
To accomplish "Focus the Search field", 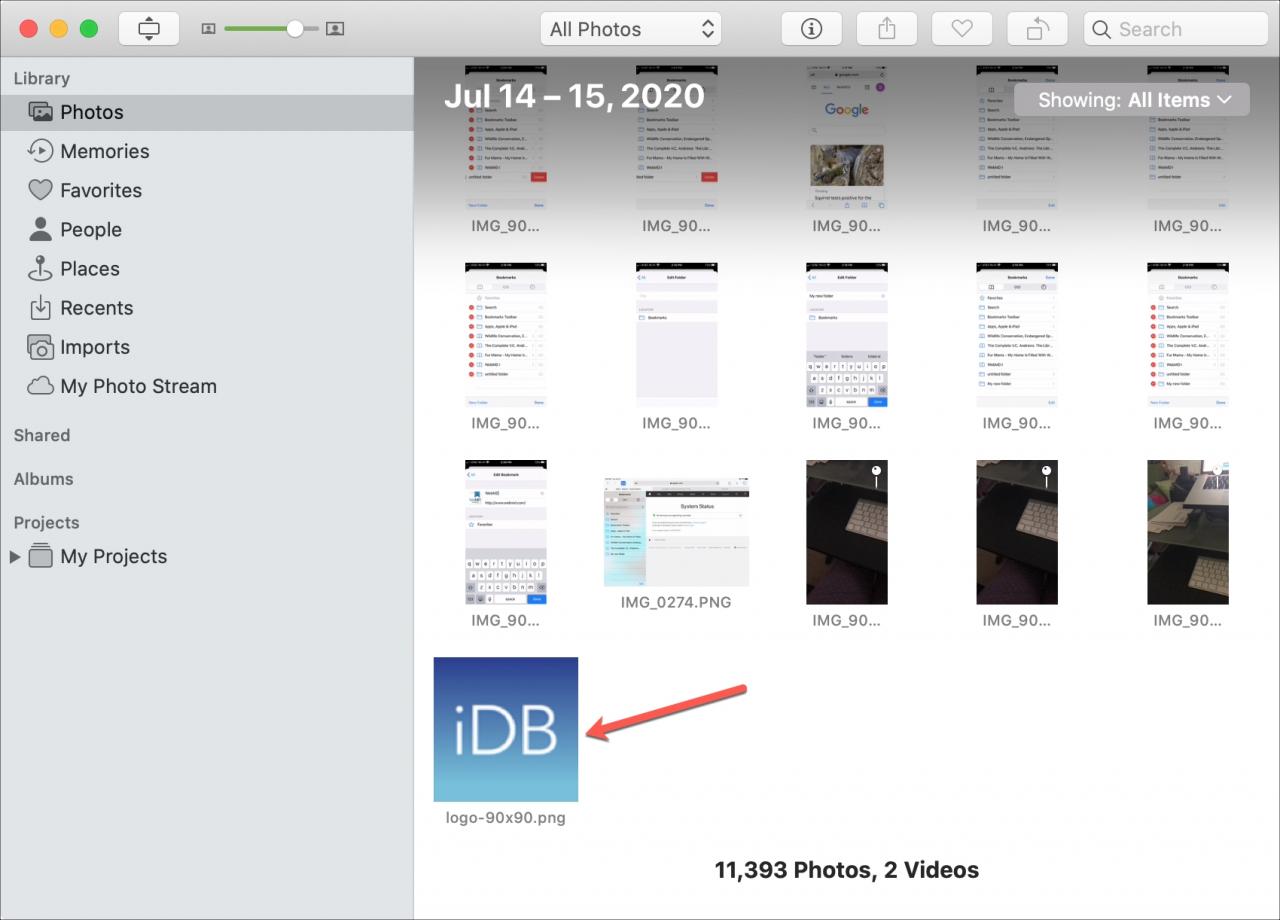I will [x=1176, y=29].
